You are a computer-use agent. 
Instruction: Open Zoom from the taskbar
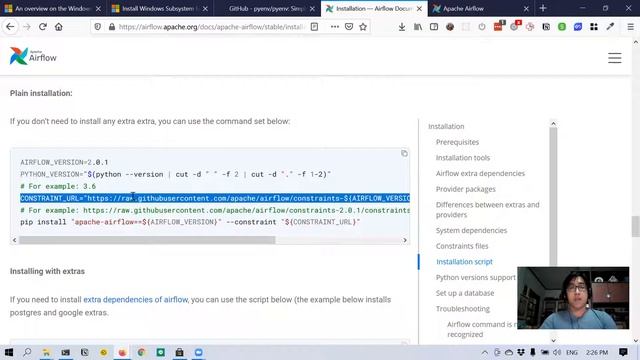tap(198, 352)
